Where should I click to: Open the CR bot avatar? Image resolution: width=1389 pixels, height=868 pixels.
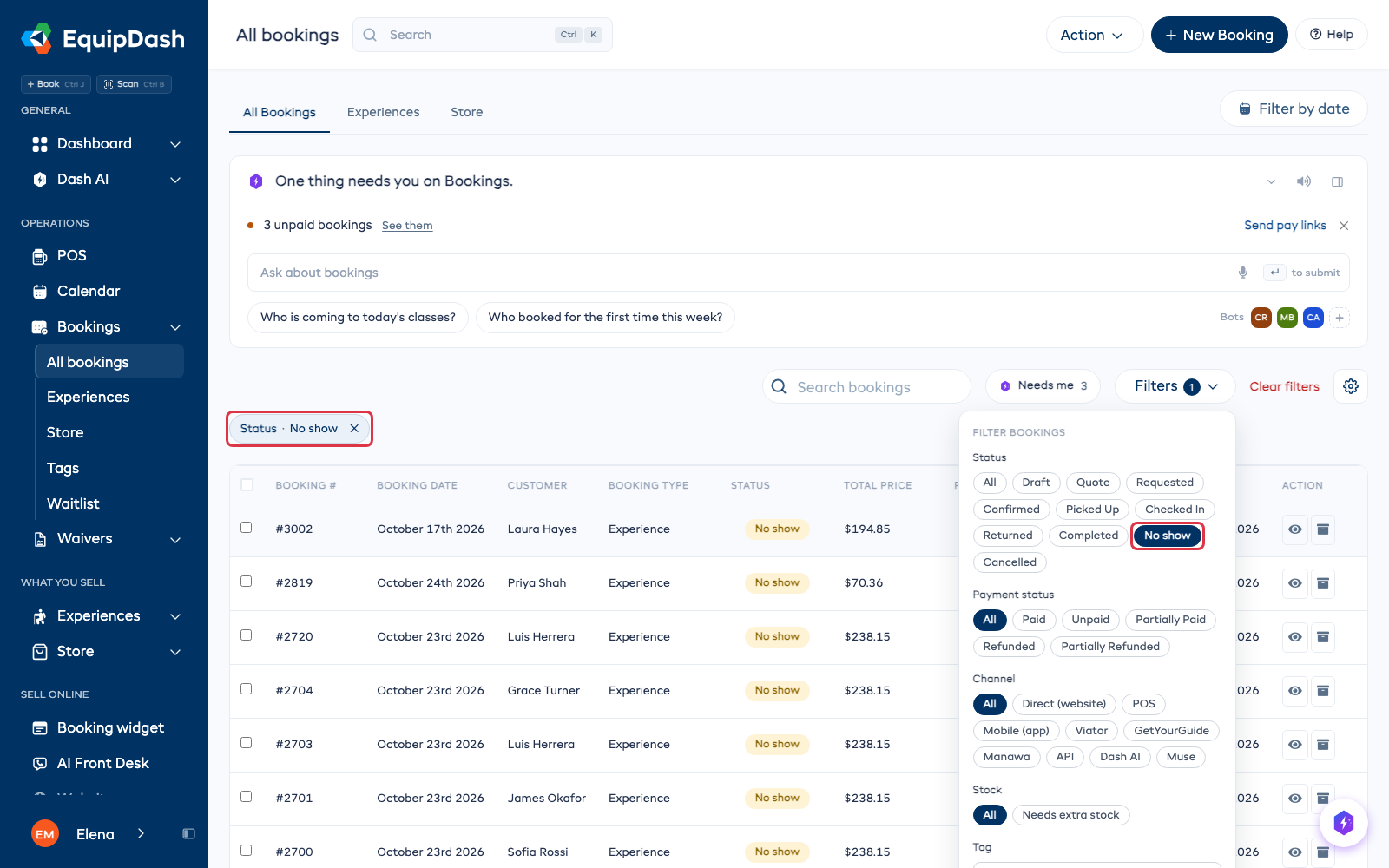(x=1261, y=318)
